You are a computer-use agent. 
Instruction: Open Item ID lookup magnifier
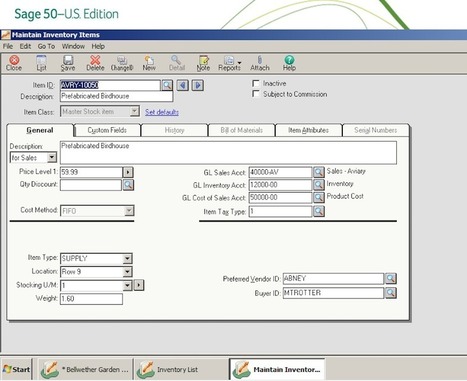tap(167, 85)
